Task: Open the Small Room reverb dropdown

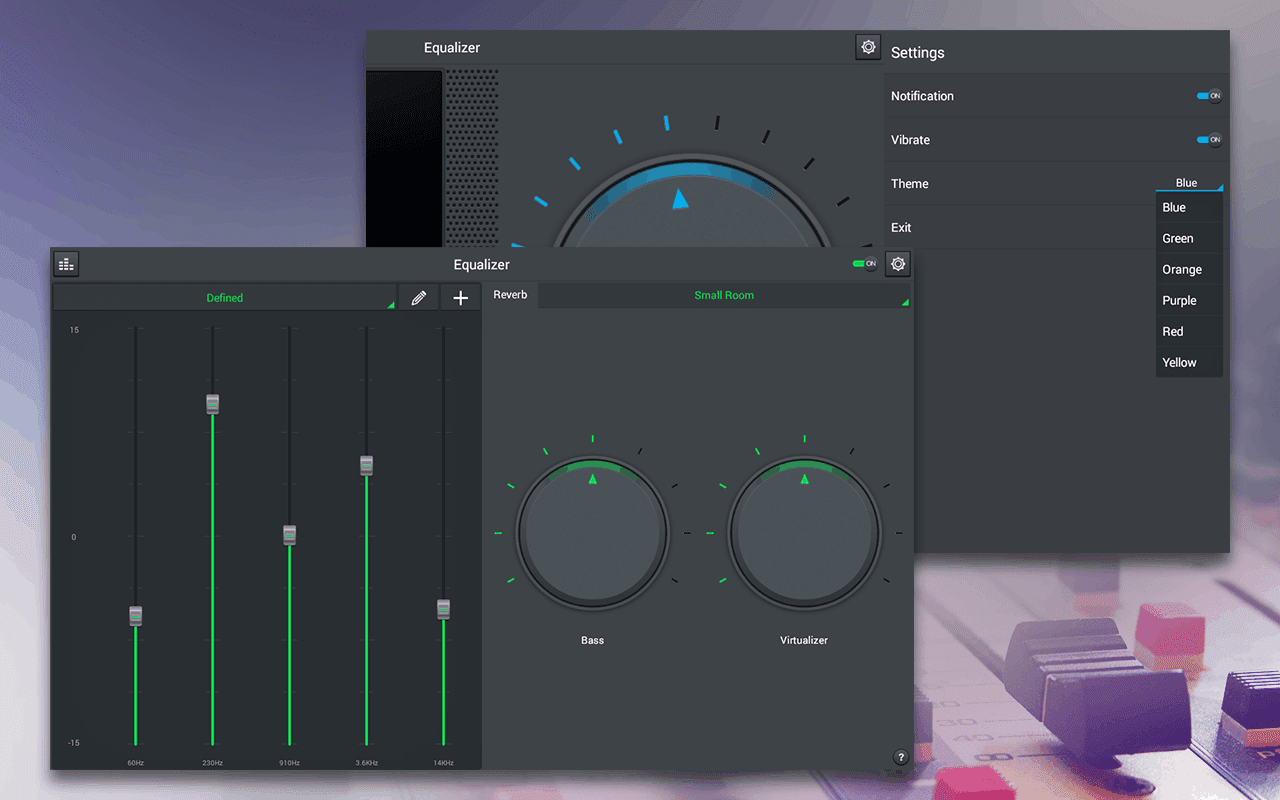Action: pyautogui.click(x=724, y=295)
